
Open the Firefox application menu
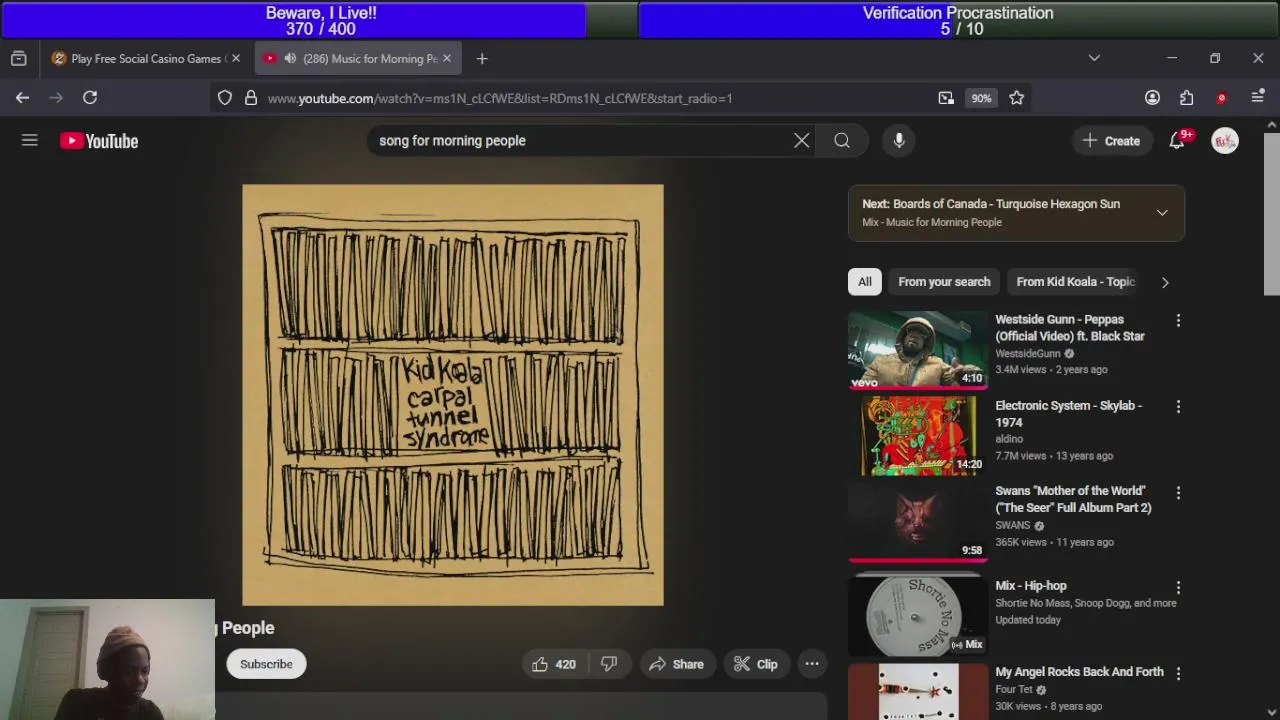coord(1258,98)
